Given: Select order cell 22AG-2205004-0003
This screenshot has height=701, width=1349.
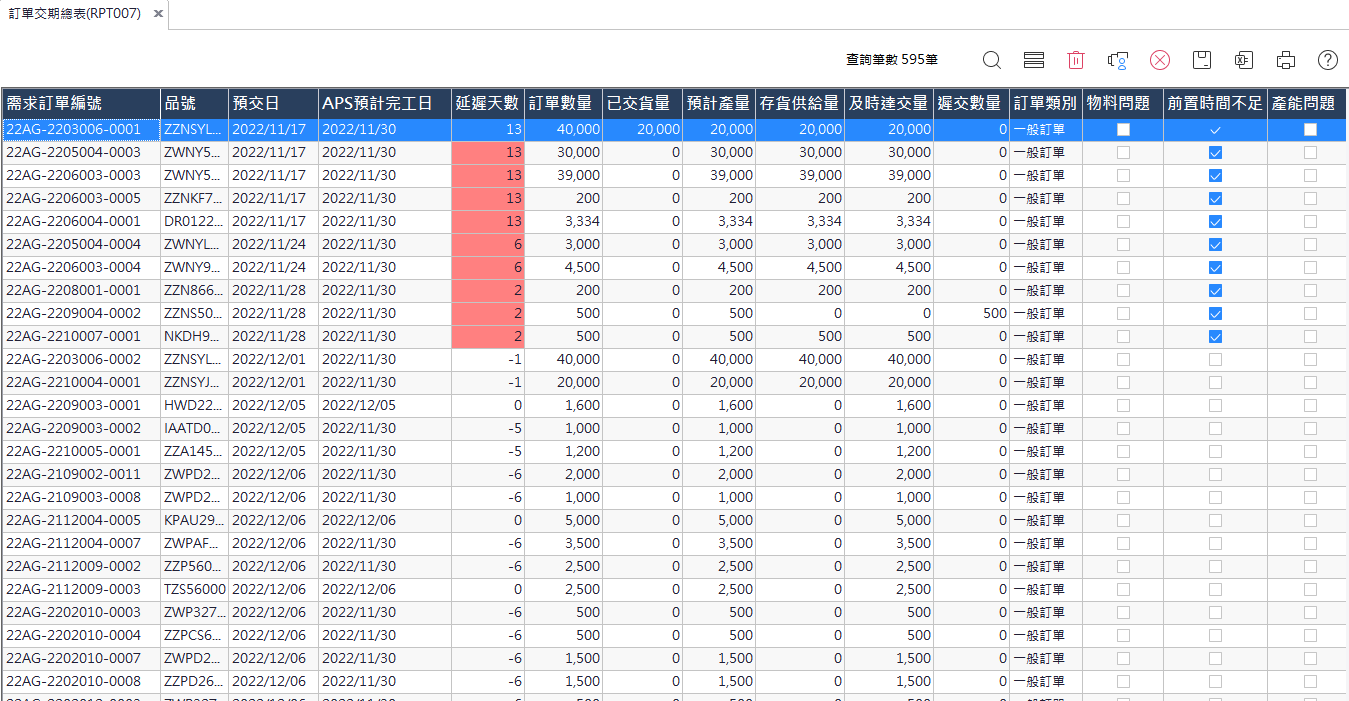Looking at the screenshot, I should tap(81, 153).
